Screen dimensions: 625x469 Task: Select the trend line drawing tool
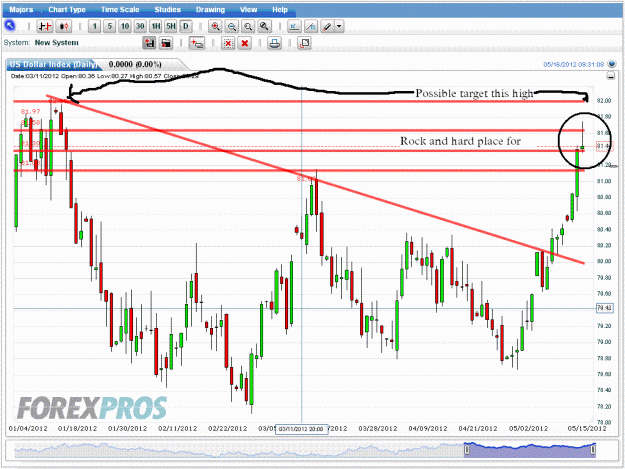pyautogui.click(x=311, y=27)
